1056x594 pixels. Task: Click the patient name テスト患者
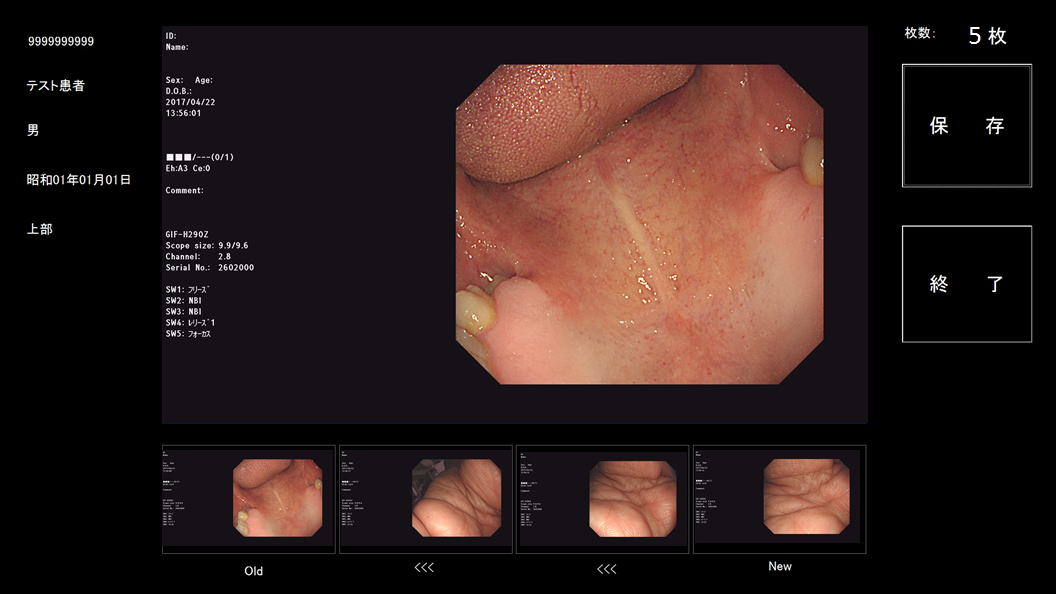point(56,86)
